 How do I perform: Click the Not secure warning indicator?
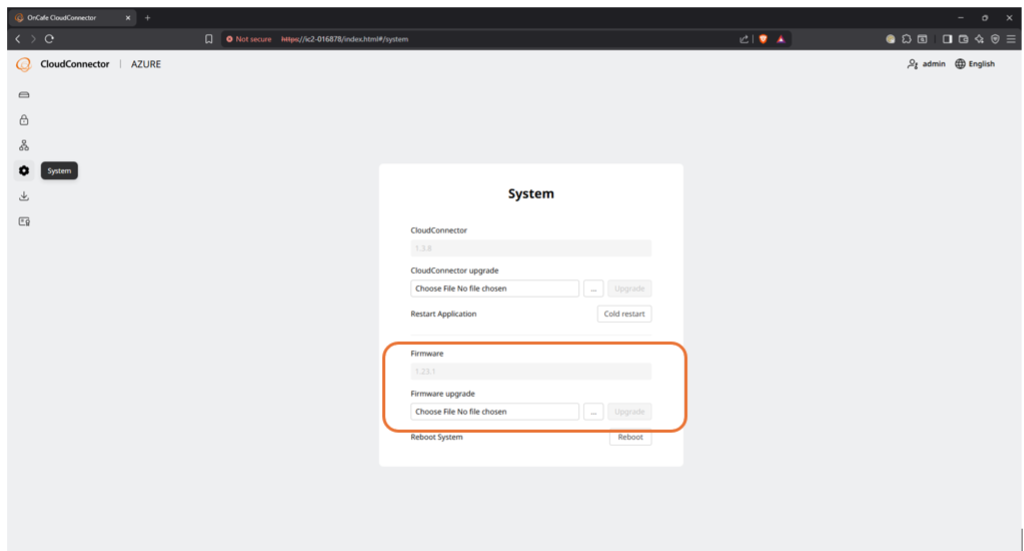coord(248,39)
